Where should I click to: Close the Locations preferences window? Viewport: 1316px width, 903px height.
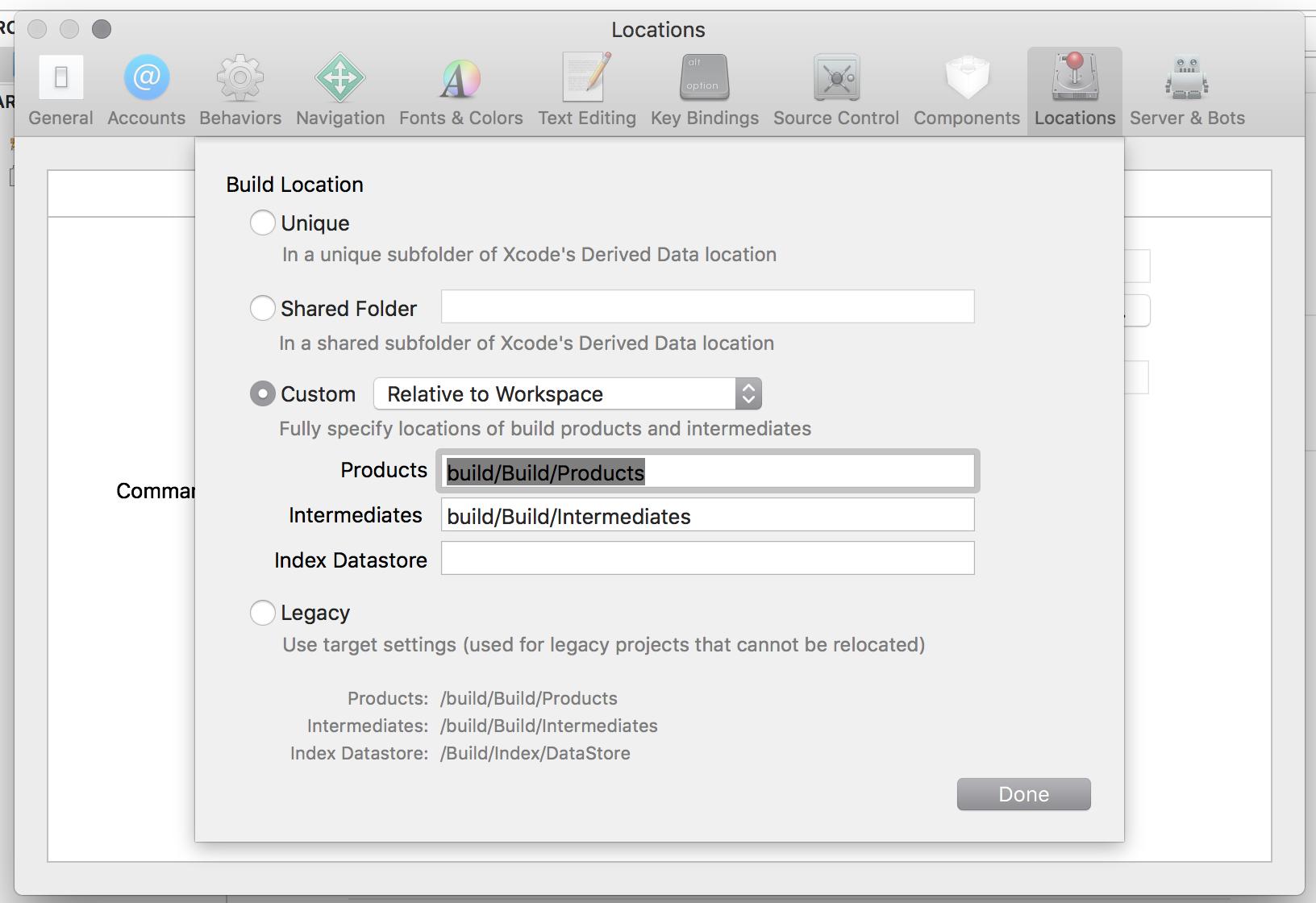point(37,29)
